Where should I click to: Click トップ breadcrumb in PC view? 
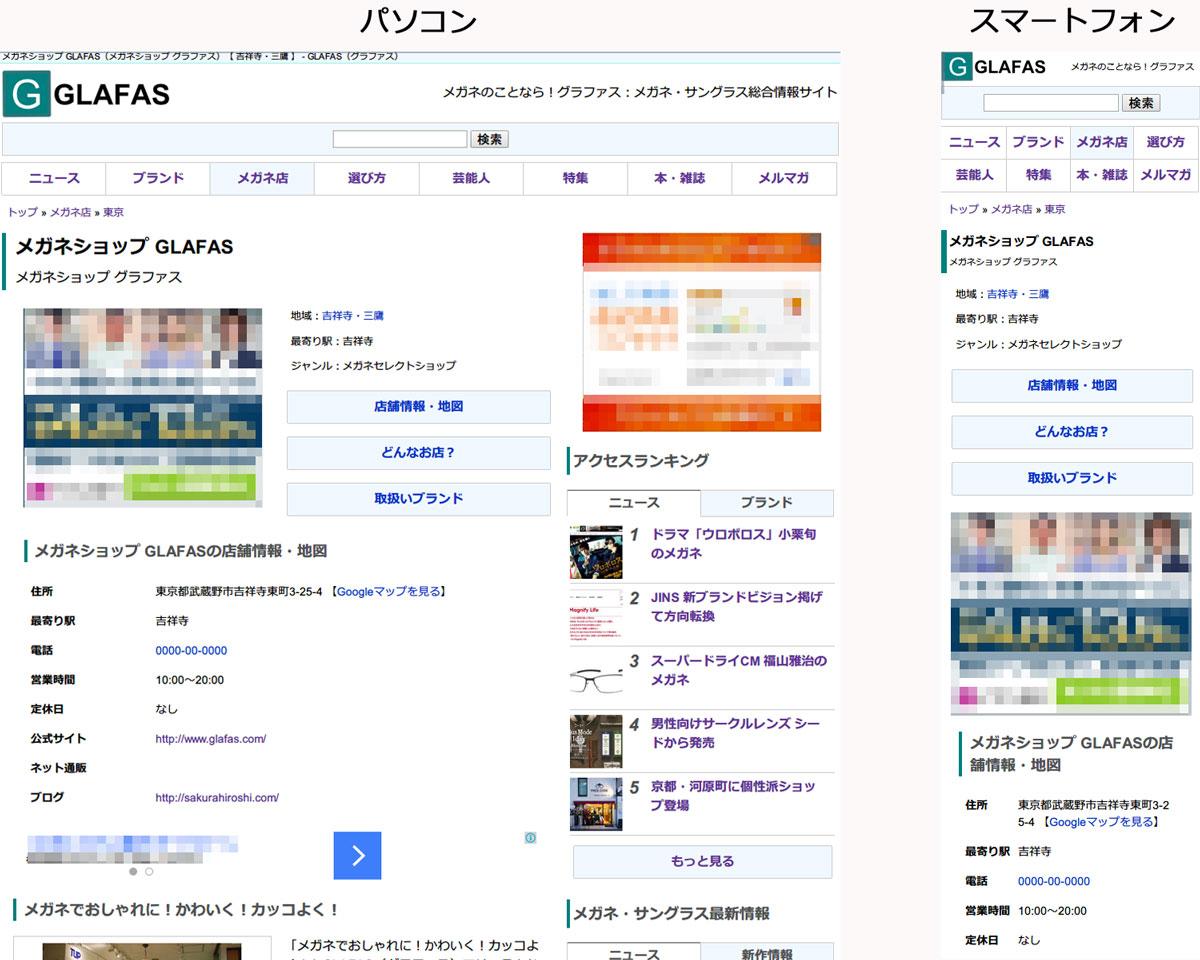(x=23, y=212)
